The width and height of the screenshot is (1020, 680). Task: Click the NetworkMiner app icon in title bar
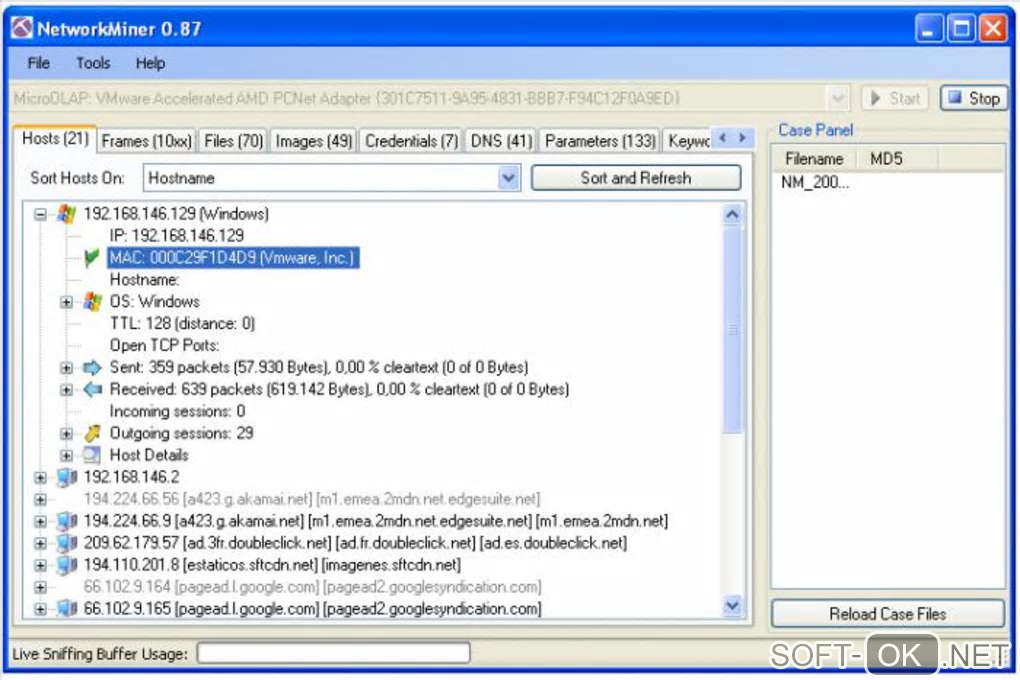point(22,27)
